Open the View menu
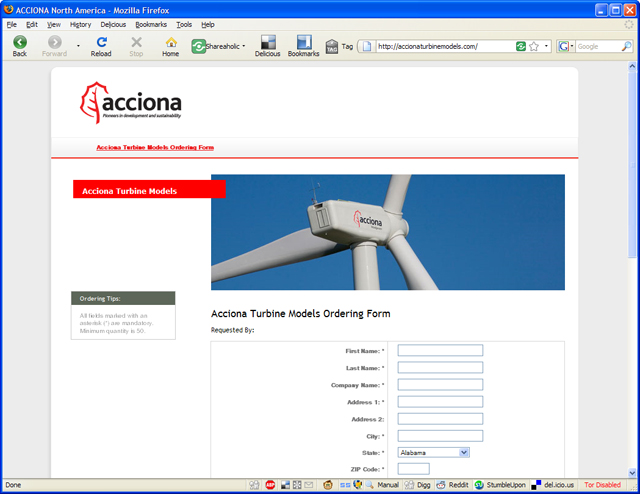Image resolution: width=640 pixels, height=494 pixels. [54, 24]
